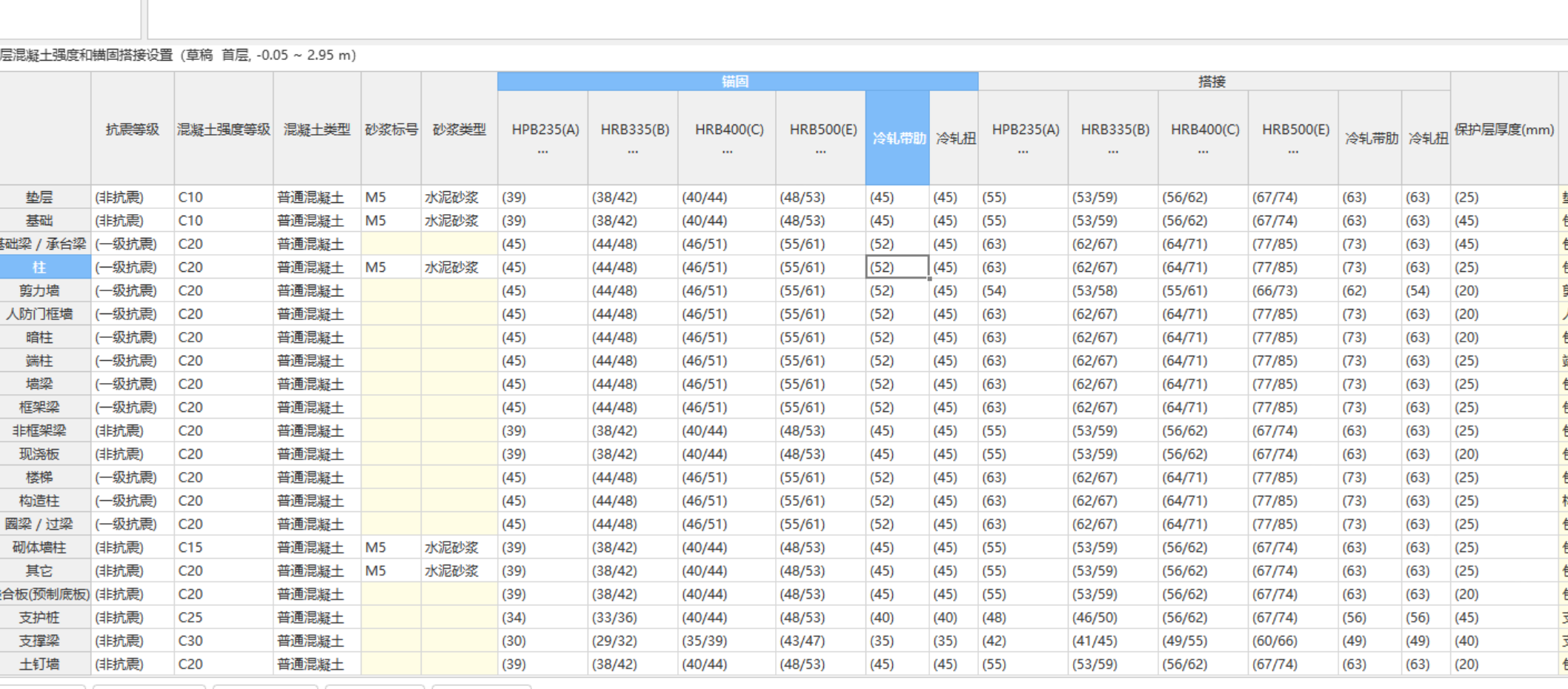Click (非抗震) in the 现浇板 row
This screenshot has width=1568, height=689.
click(133, 454)
